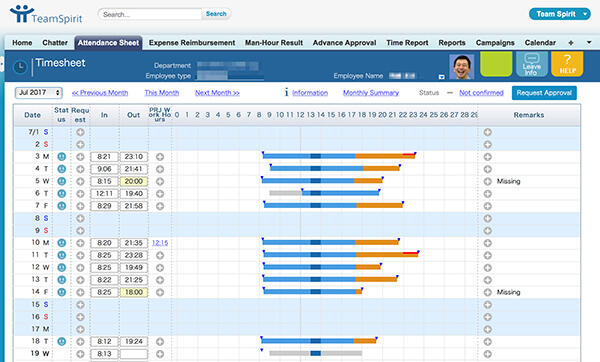
Task: Open the Monthly Summary link
Action: [371, 93]
